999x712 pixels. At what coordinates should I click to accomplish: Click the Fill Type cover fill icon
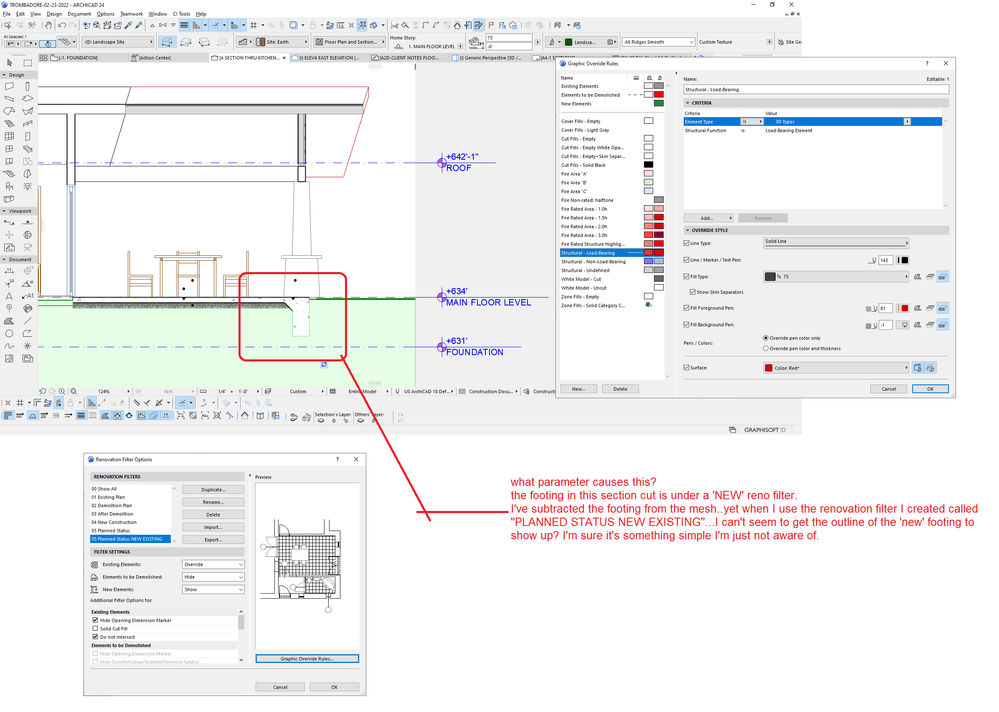930,277
